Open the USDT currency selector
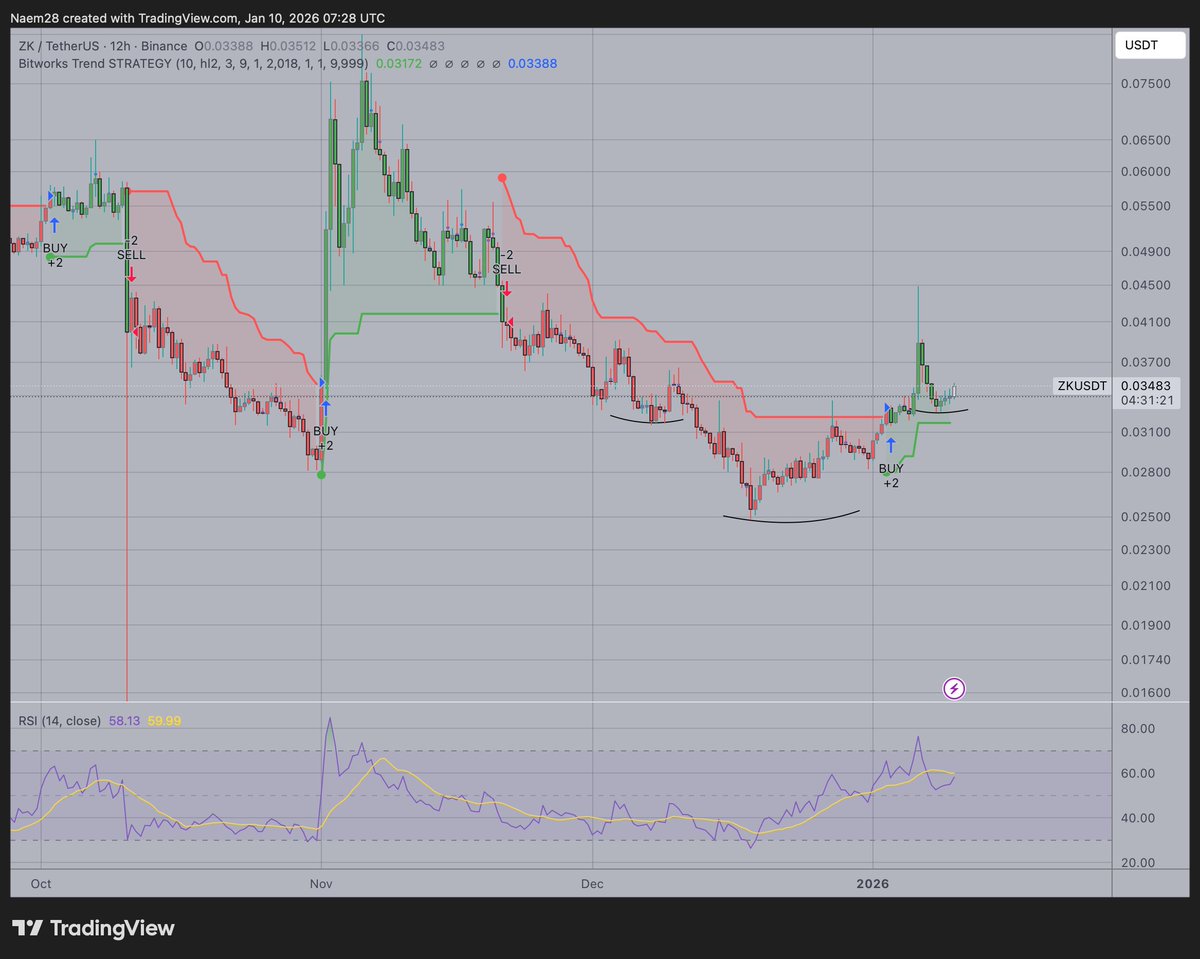 pyautogui.click(x=1151, y=46)
